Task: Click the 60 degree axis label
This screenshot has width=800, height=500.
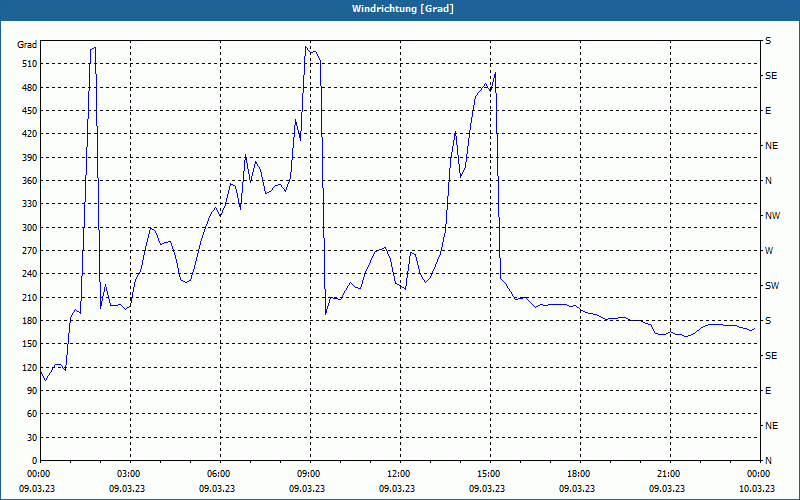Action: (32, 414)
